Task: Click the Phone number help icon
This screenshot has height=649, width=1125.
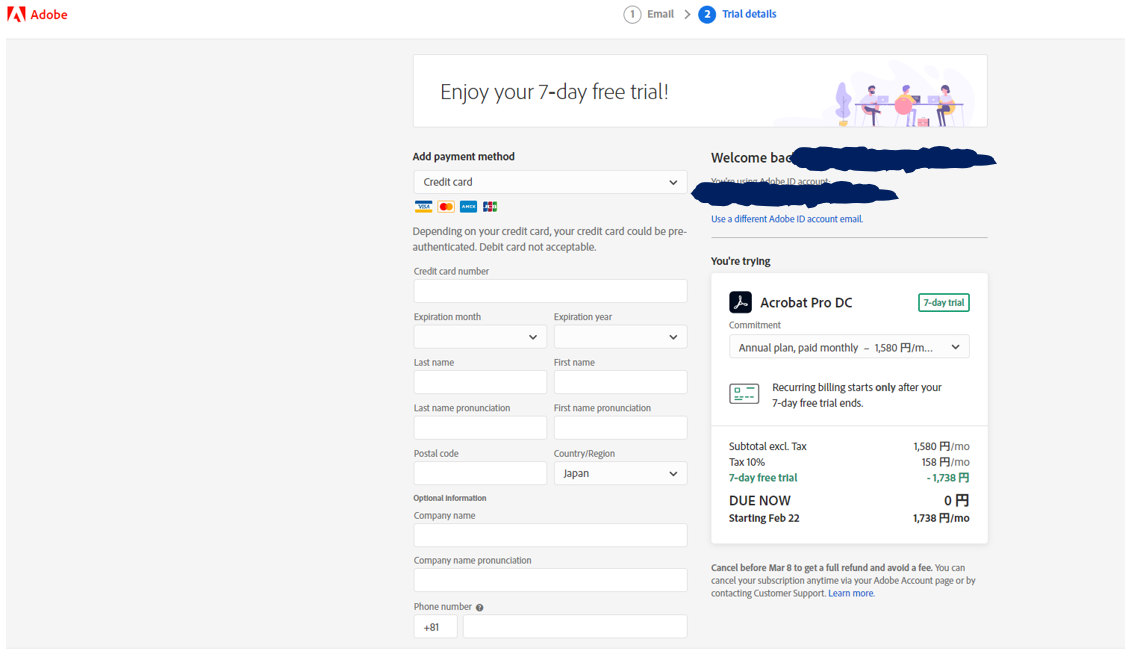Action: pos(479,607)
